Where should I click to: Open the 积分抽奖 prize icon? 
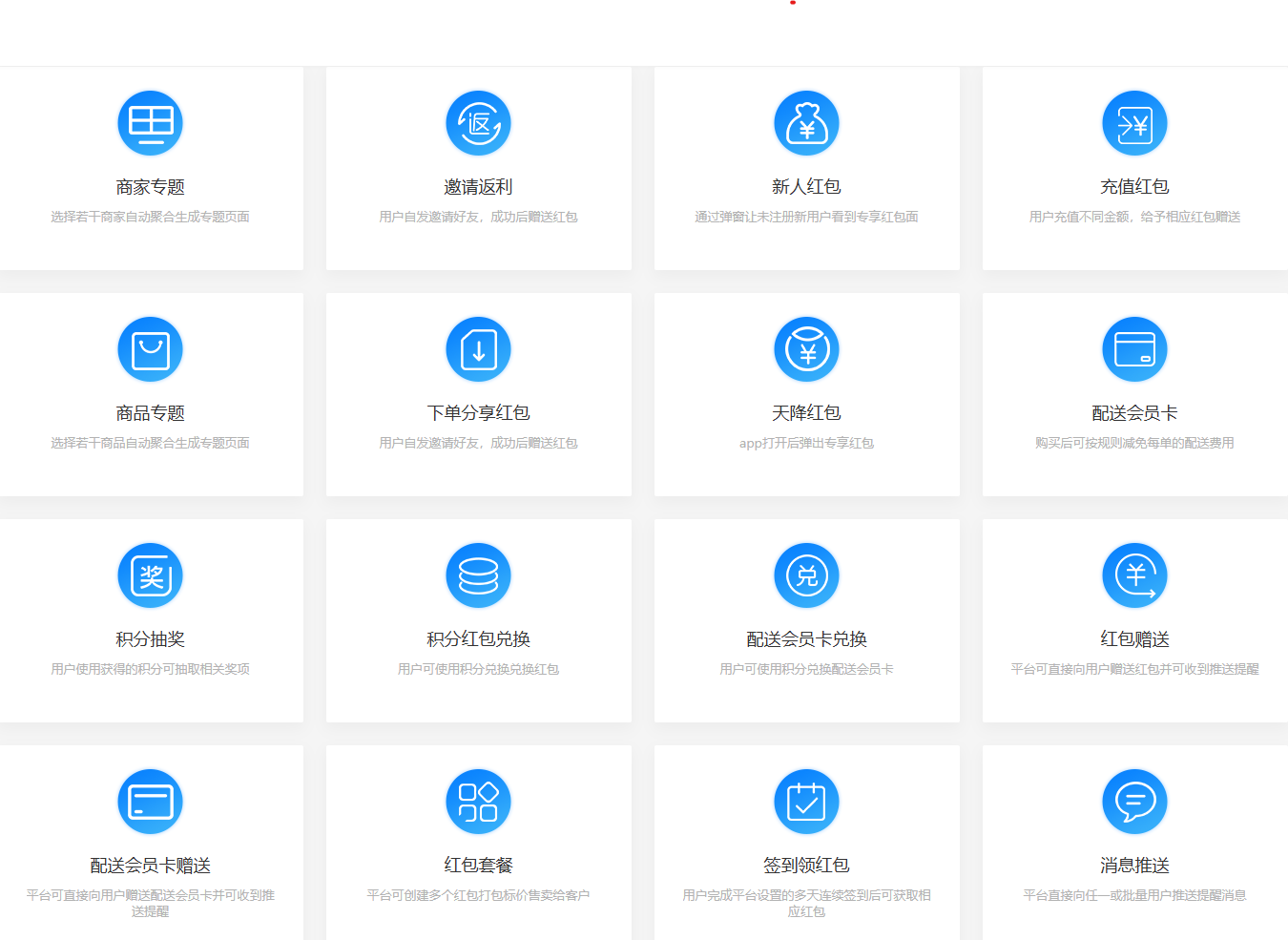tap(150, 575)
